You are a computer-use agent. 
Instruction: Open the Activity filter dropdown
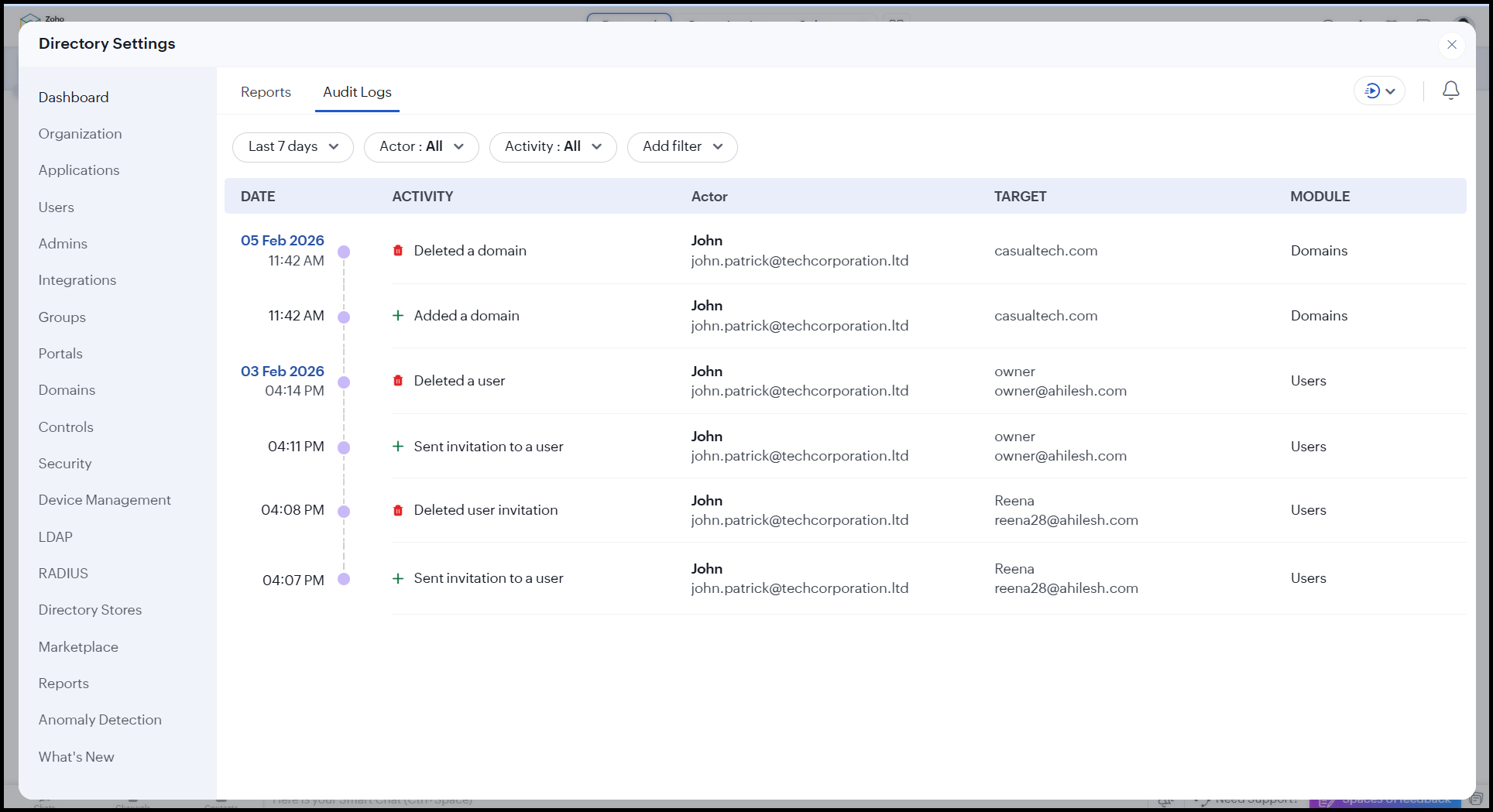click(x=553, y=147)
